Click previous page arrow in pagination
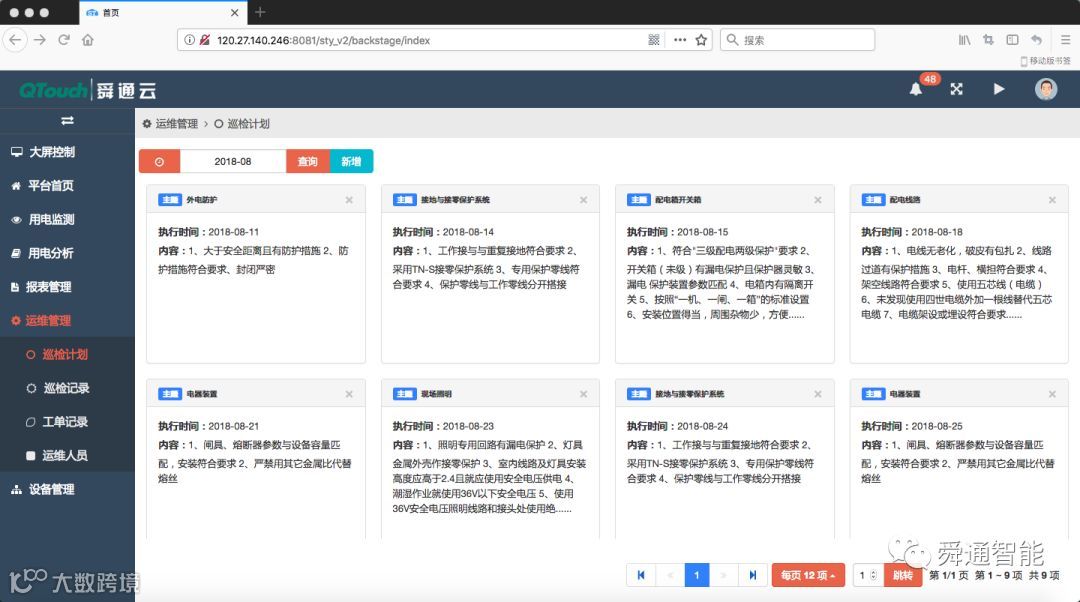The height and width of the screenshot is (602, 1080). [669, 575]
